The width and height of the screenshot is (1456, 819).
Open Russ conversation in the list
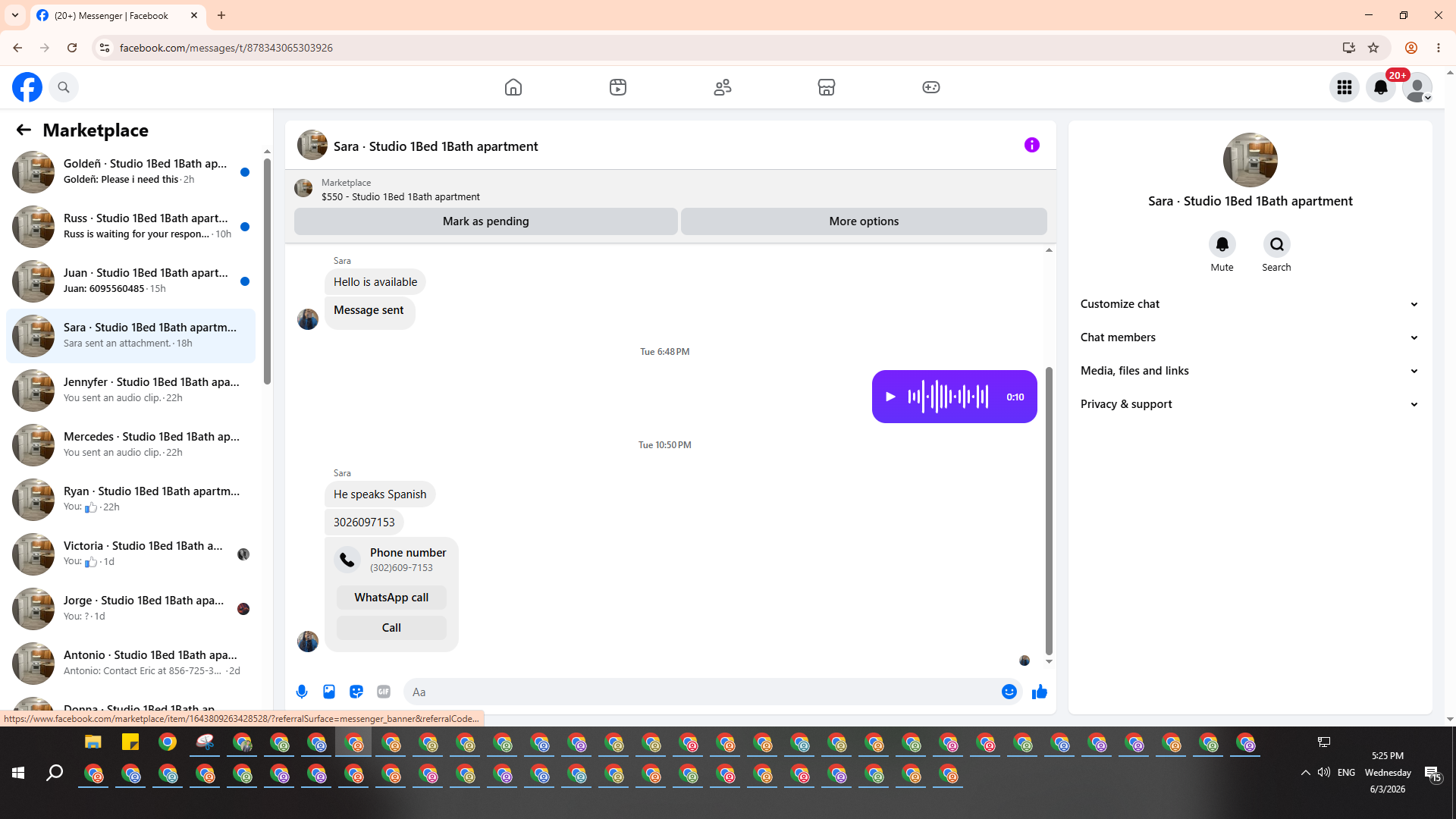[x=130, y=227]
